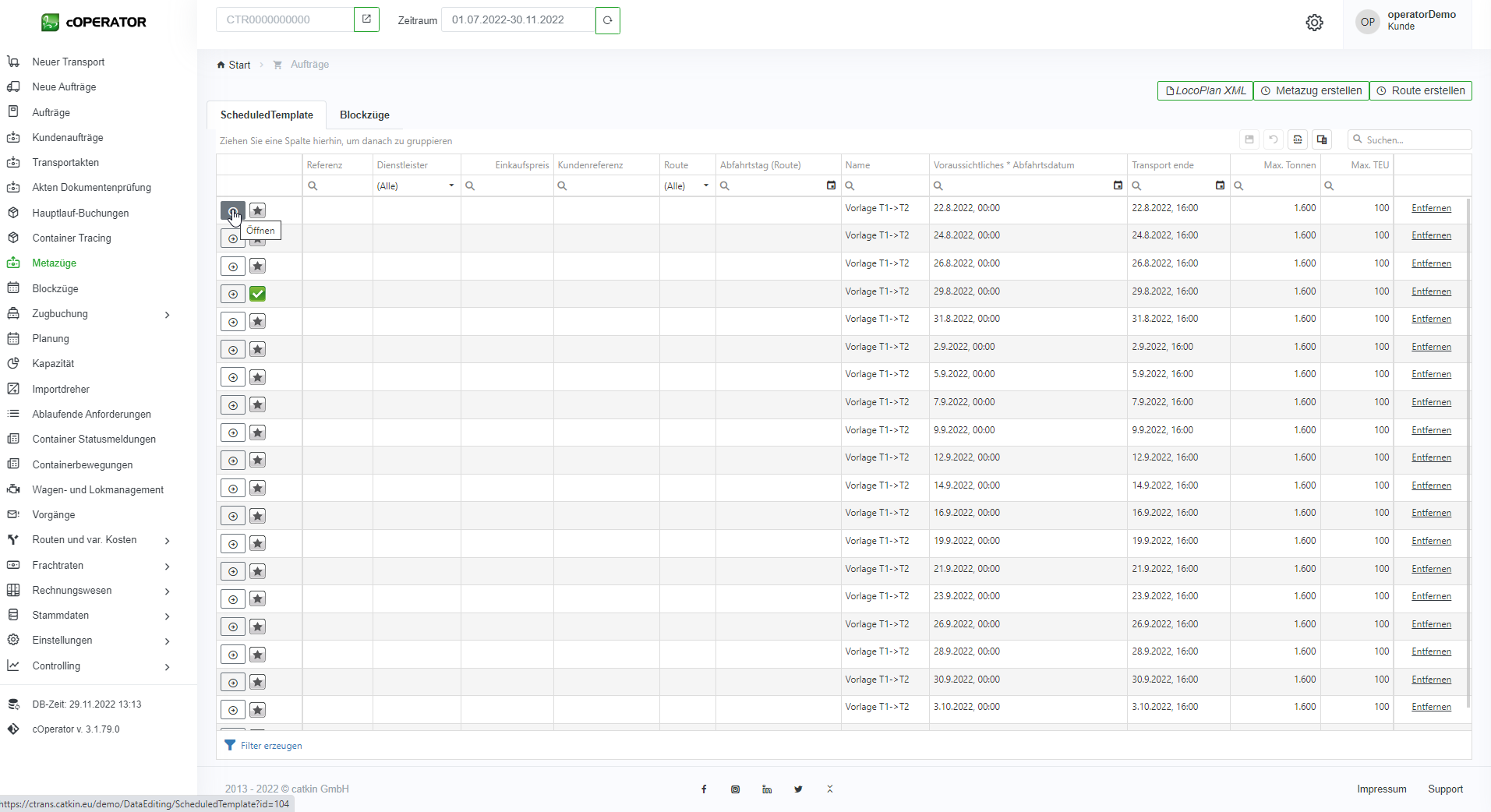
Task: Click the Filter erzeugen link
Action: click(270, 746)
